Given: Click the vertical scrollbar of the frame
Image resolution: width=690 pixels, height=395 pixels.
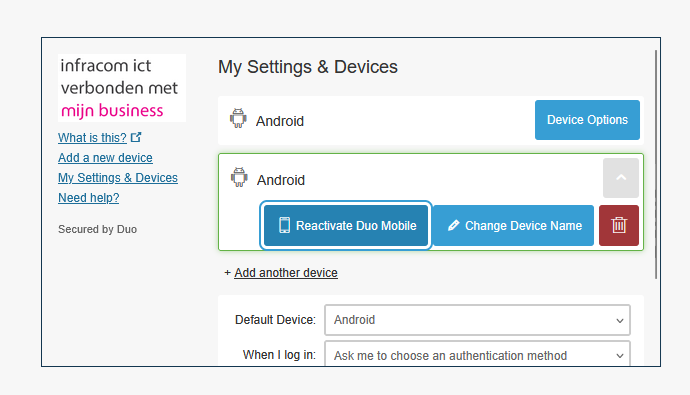Looking at the screenshot, I should point(656,165).
